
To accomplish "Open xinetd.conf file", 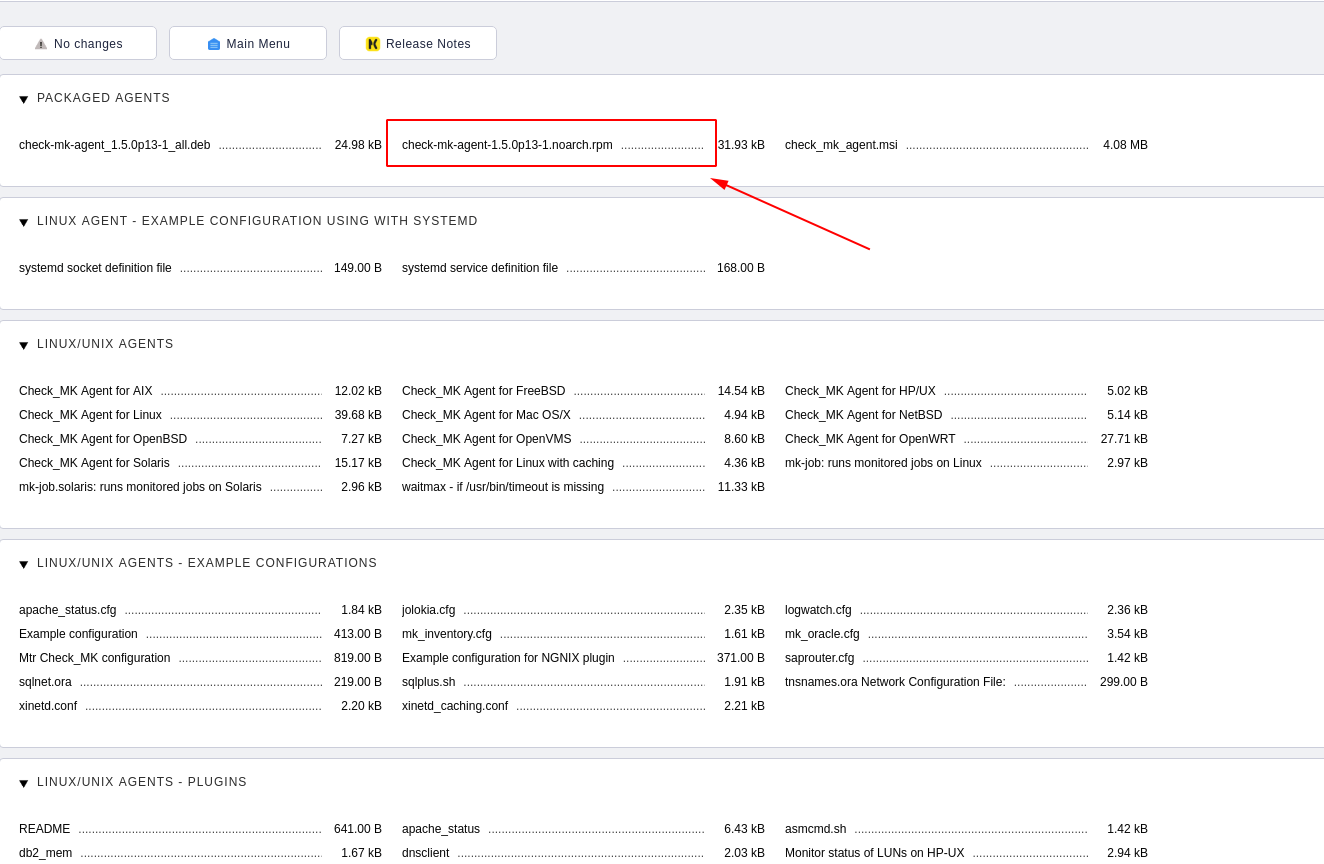I will click(x=48, y=706).
